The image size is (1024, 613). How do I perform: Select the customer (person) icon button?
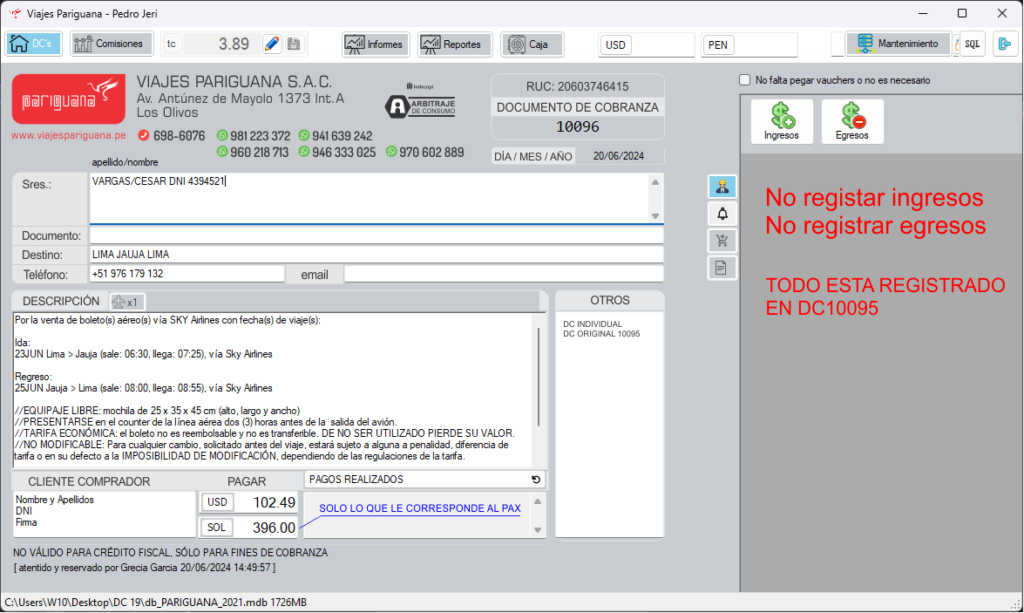[x=722, y=187]
